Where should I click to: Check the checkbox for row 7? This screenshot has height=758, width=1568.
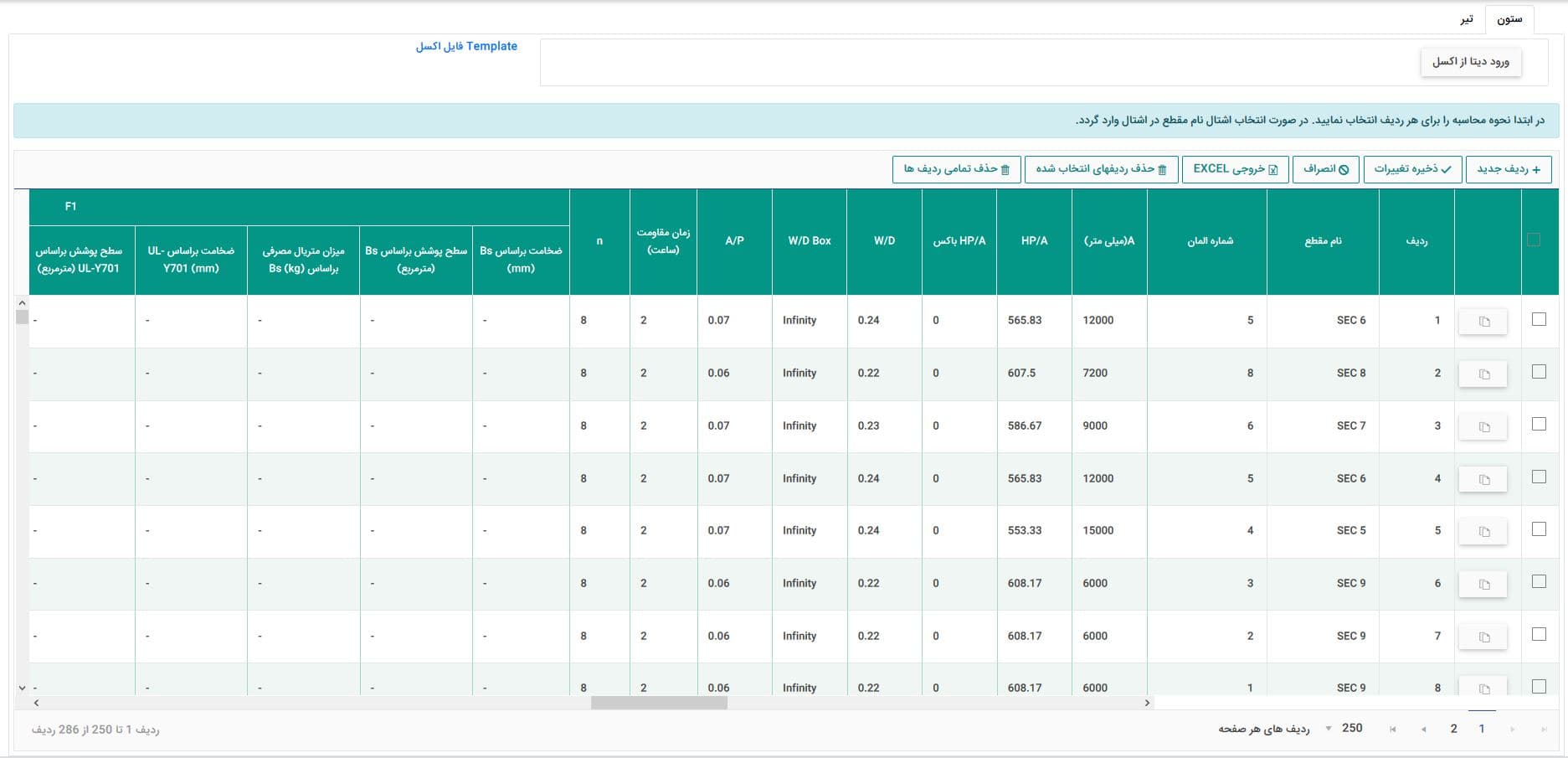point(1539,635)
